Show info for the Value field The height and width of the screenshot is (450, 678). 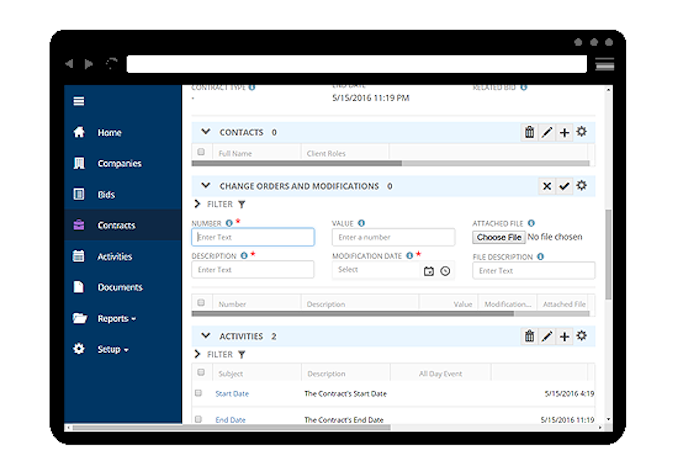click(361, 223)
